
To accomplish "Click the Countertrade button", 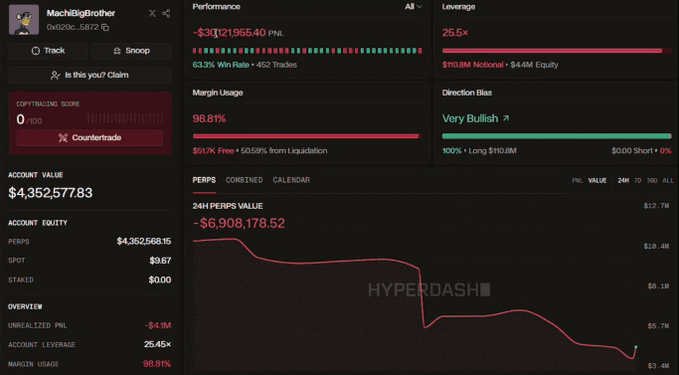I will [90, 138].
